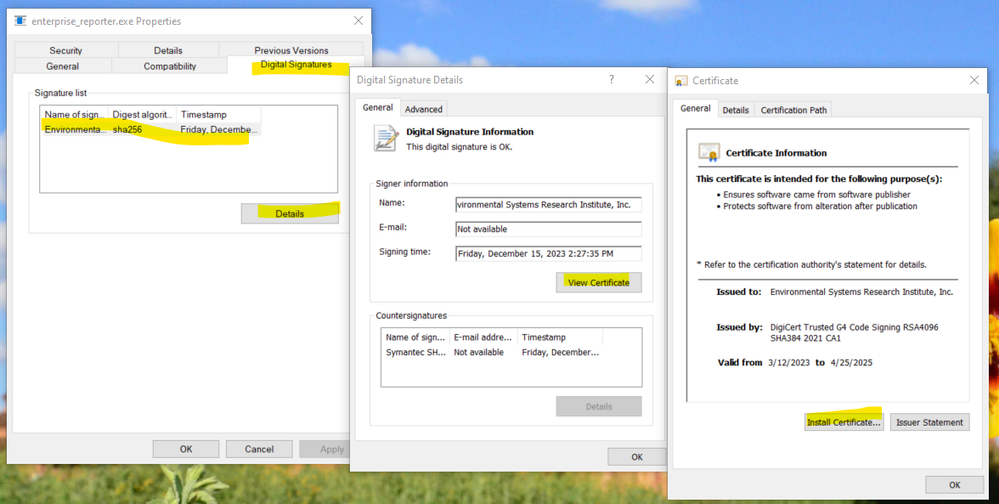999x504 pixels.
Task: Select the General tab in Certificate dialog
Action: click(695, 108)
